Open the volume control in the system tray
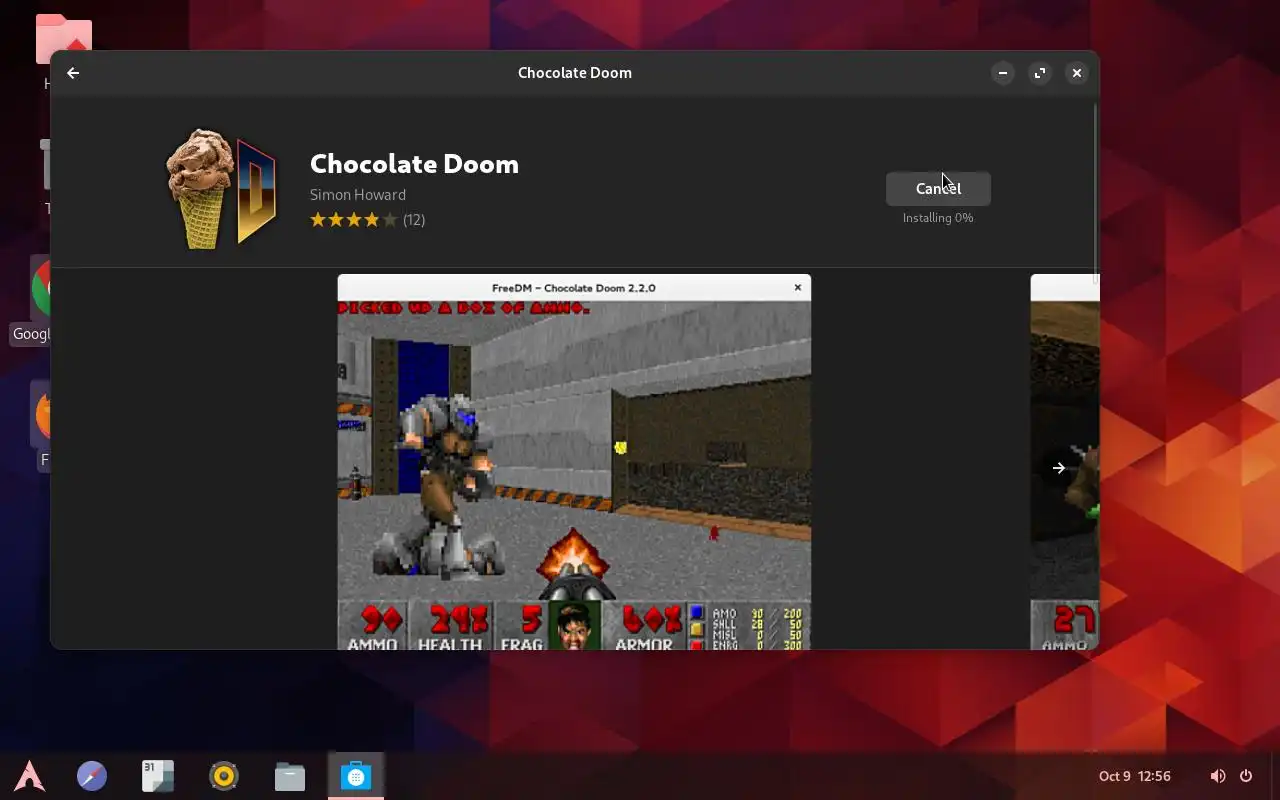This screenshot has height=800, width=1280. click(x=1217, y=776)
